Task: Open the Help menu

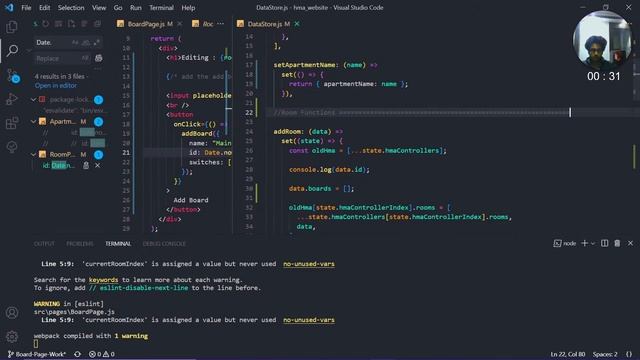Action: pos(188,7)
